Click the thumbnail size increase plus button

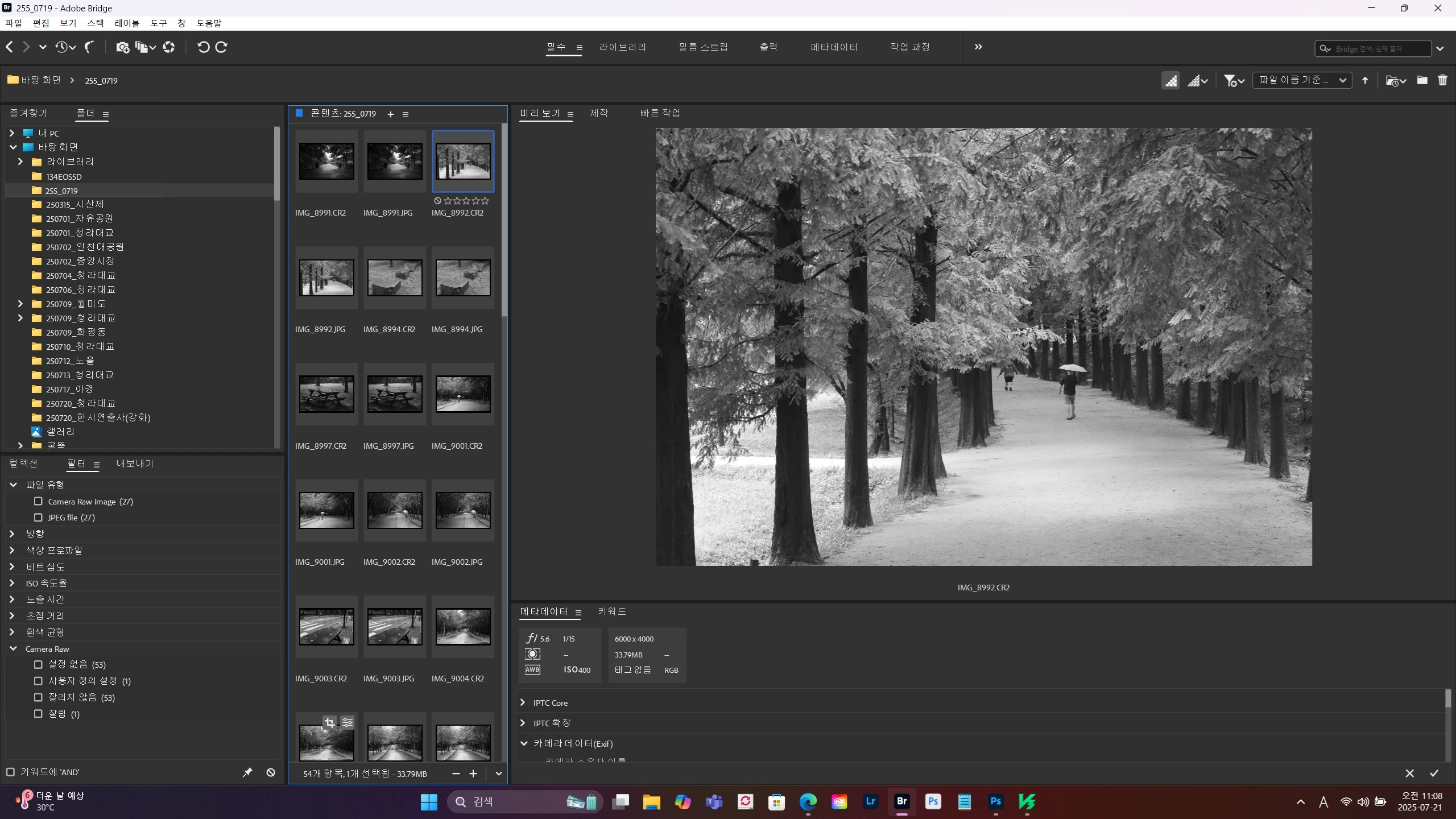pyautogui.click(x=473, y=773)
